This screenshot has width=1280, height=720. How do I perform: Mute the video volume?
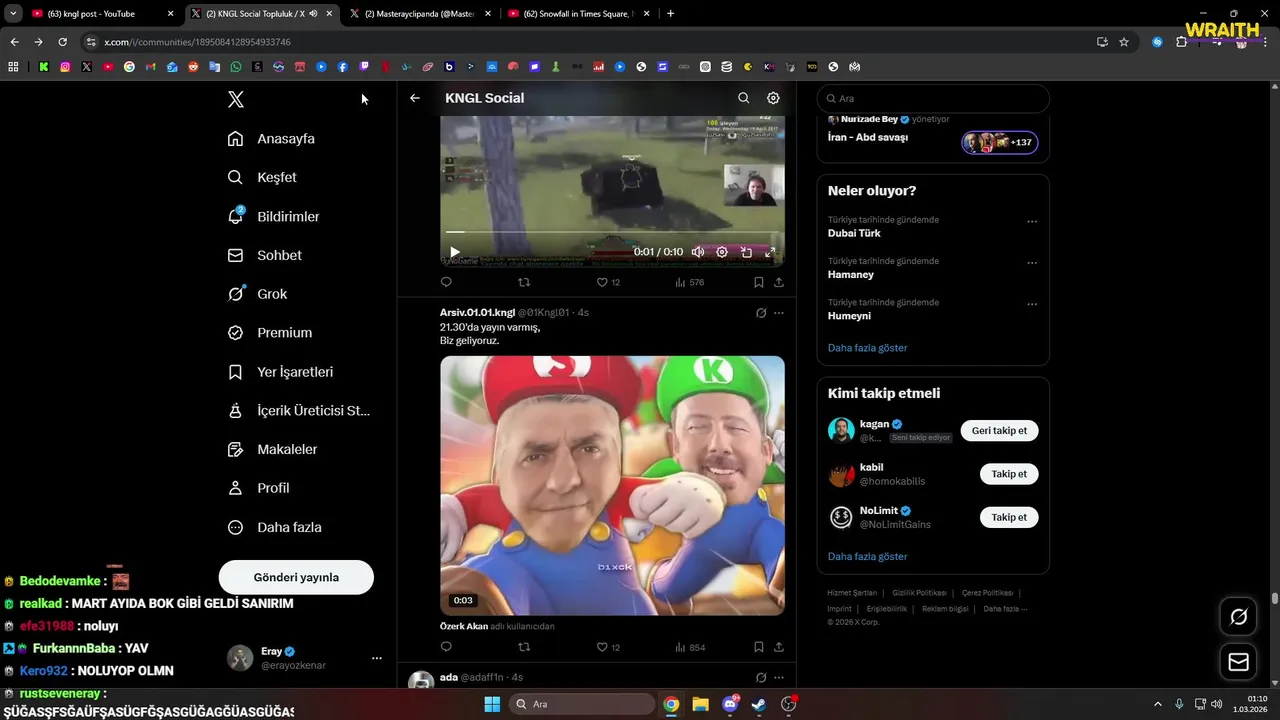tap(698, 252)
